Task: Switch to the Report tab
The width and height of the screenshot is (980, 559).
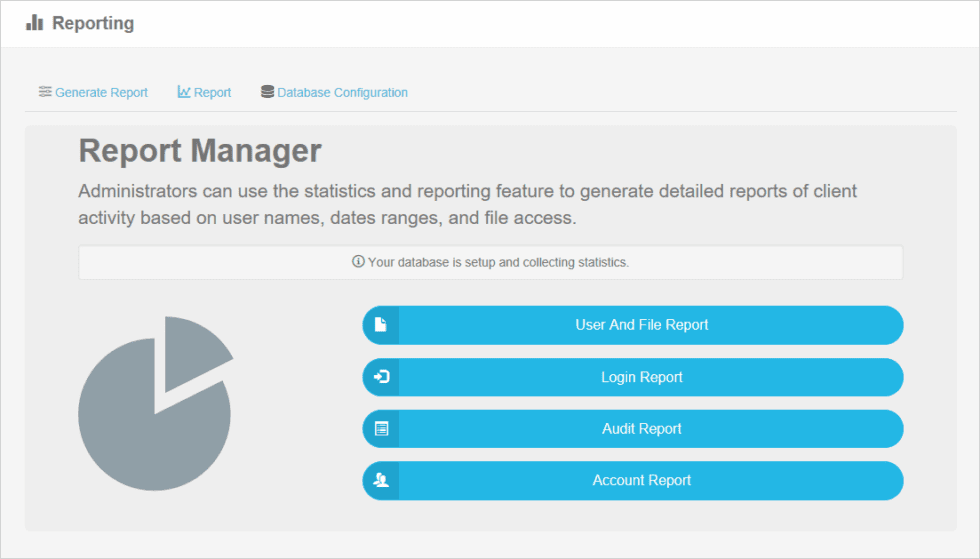Action: coord(204,93)
